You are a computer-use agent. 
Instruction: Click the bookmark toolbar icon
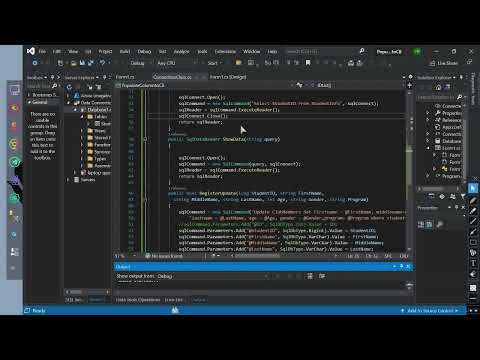(x=308, y=63)
